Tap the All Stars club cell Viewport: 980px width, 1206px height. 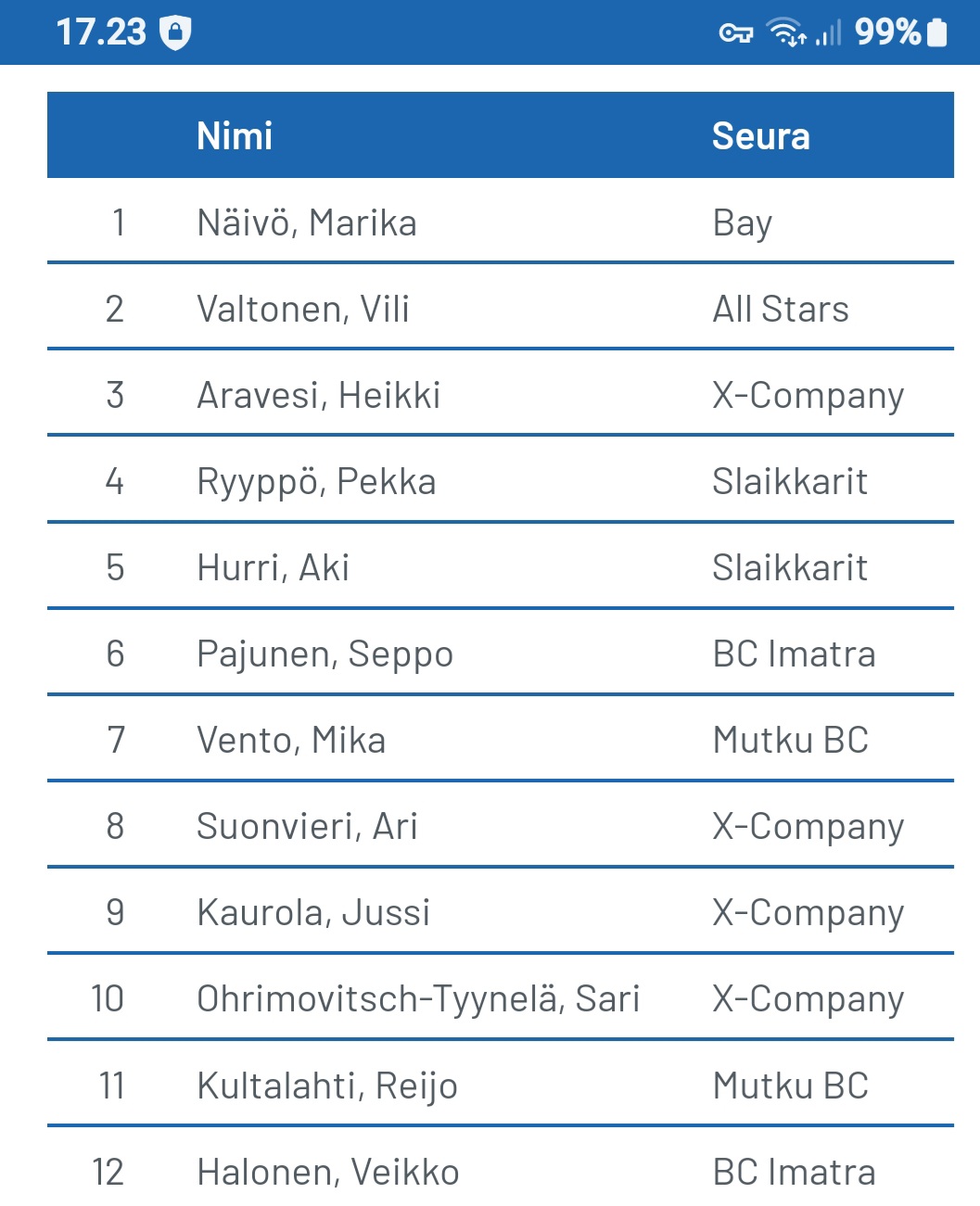tap(781, 309)
